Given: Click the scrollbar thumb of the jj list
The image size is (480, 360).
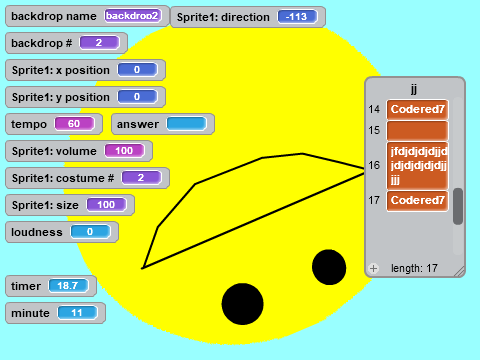Looking at the screenshot, I should click(x=458, y=206).
